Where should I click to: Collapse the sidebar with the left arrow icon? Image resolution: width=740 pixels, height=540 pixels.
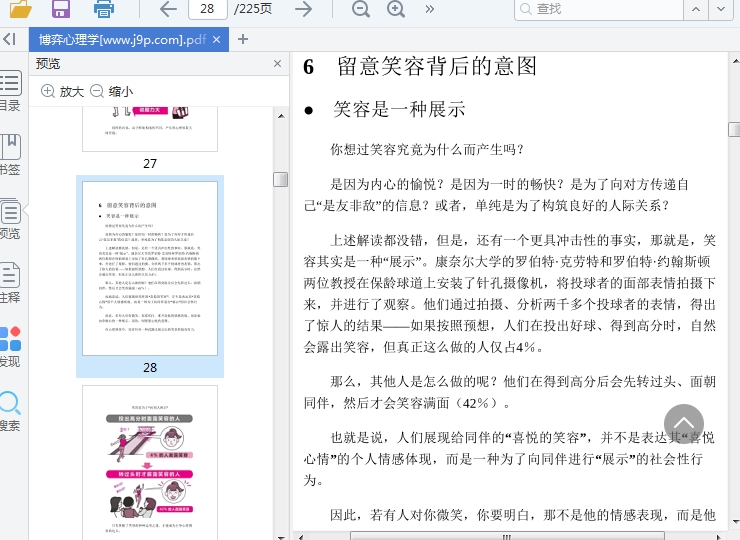(9, 39)
